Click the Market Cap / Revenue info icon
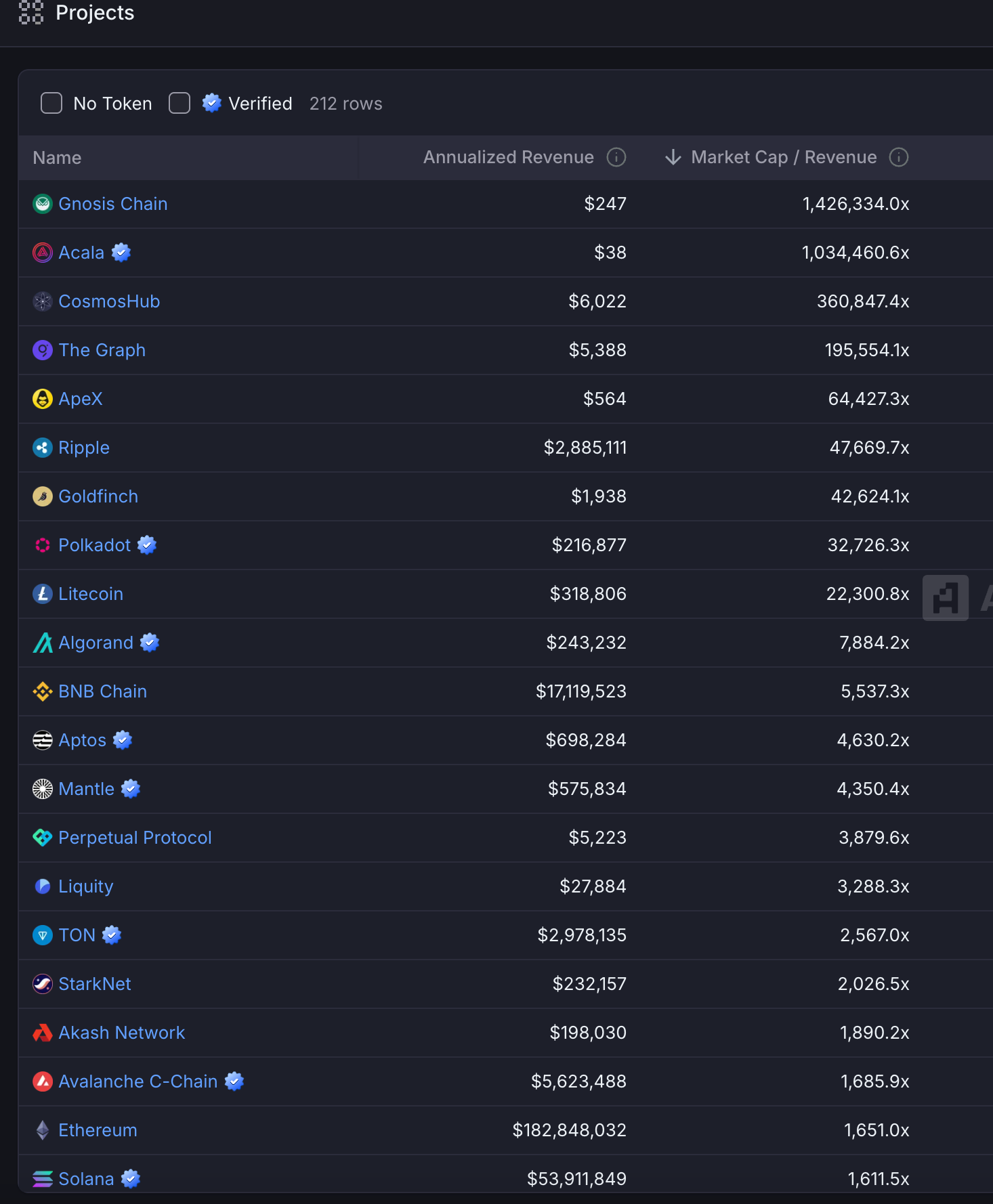This screenshot has height=1204, width=993. 899,157
